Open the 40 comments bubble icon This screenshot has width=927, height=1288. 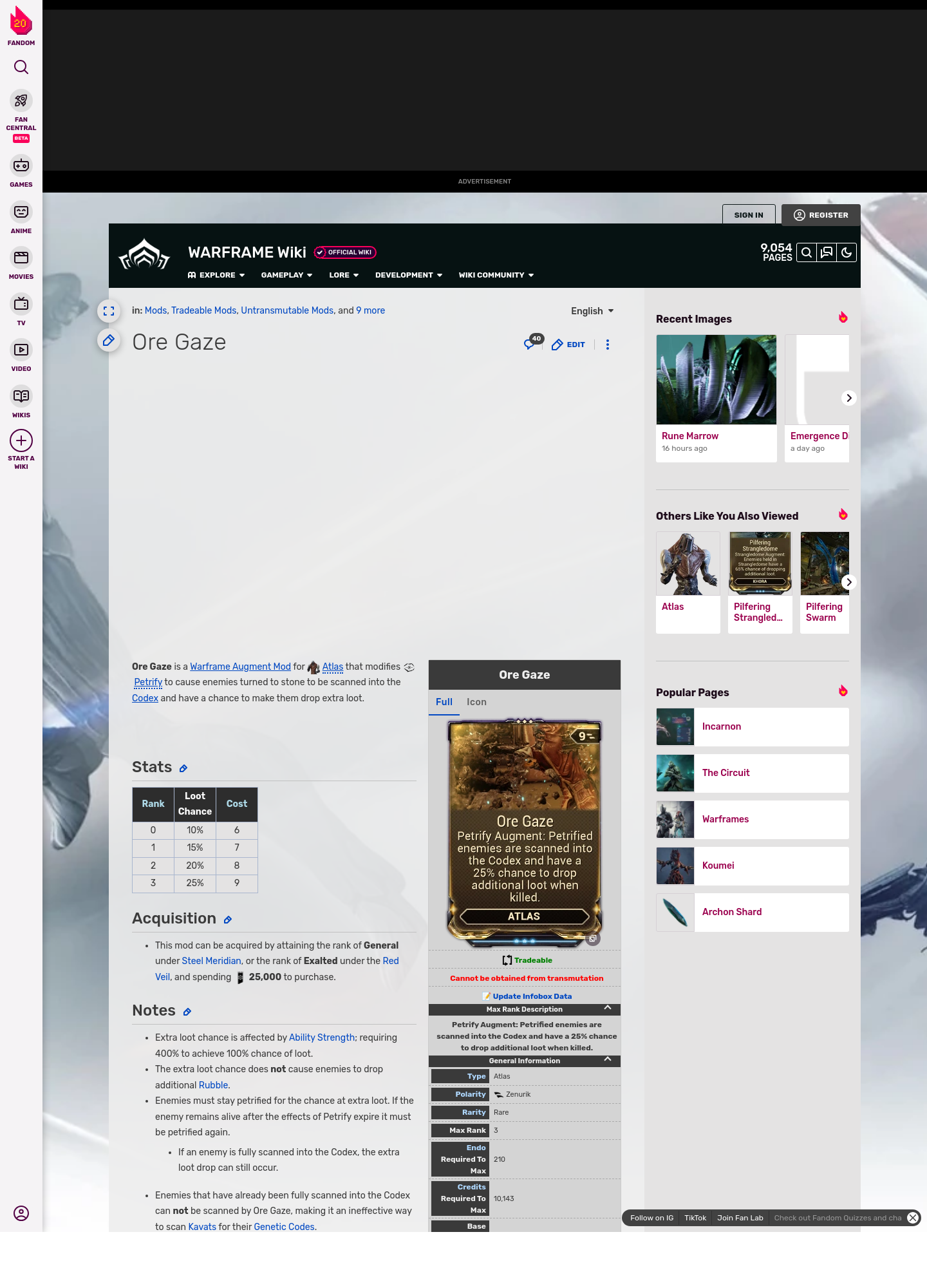533,342
